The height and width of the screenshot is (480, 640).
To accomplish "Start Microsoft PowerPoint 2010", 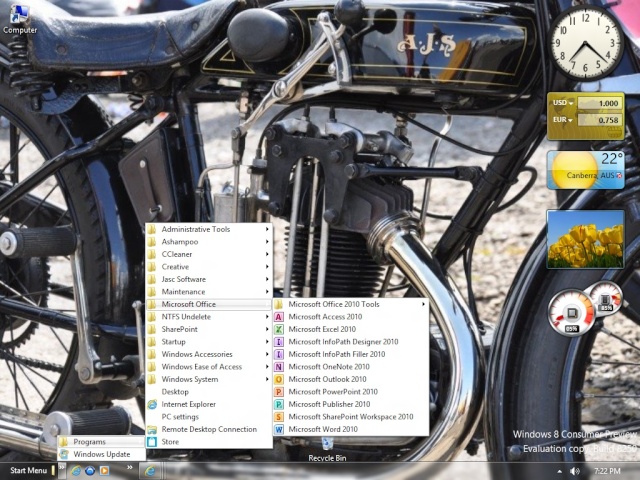I will coord(330,392).
